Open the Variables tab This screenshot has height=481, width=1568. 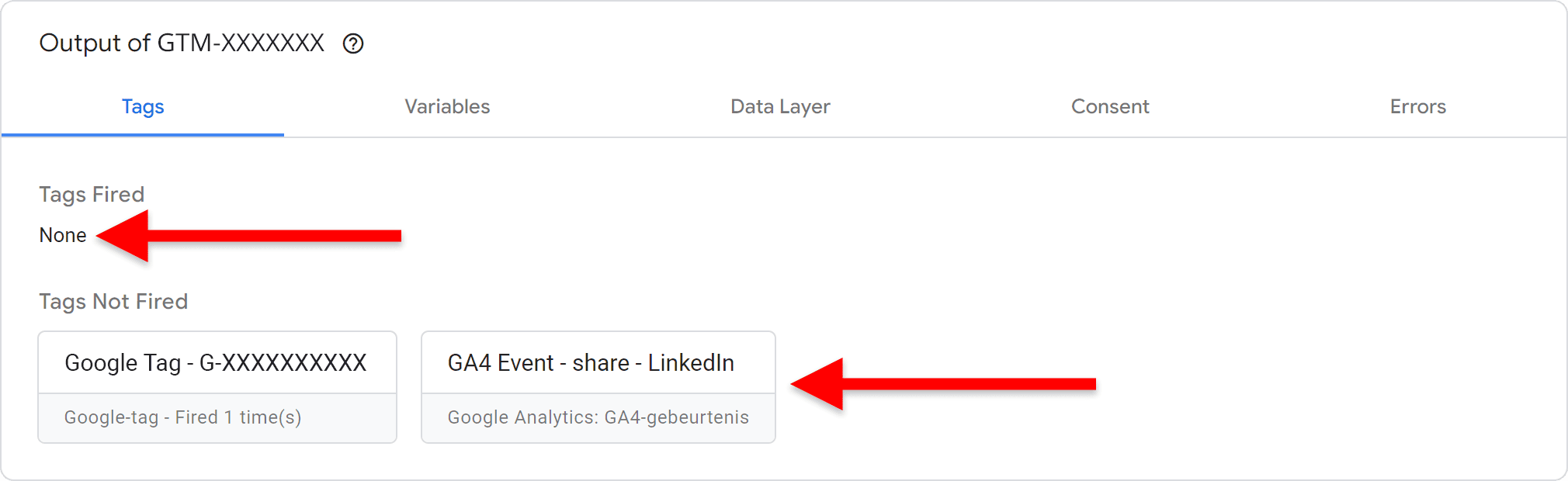447,106
